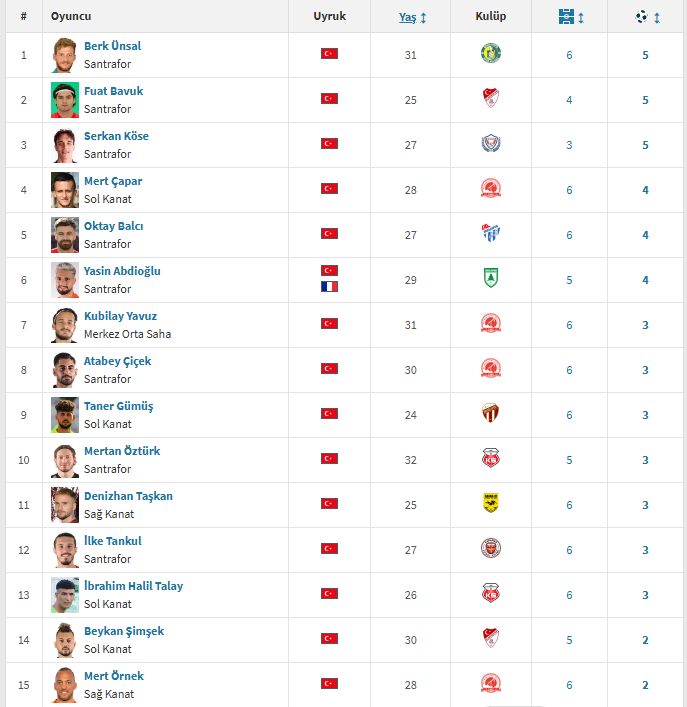Click Mert Örnek's matches number 6

[x=569, y=685]
